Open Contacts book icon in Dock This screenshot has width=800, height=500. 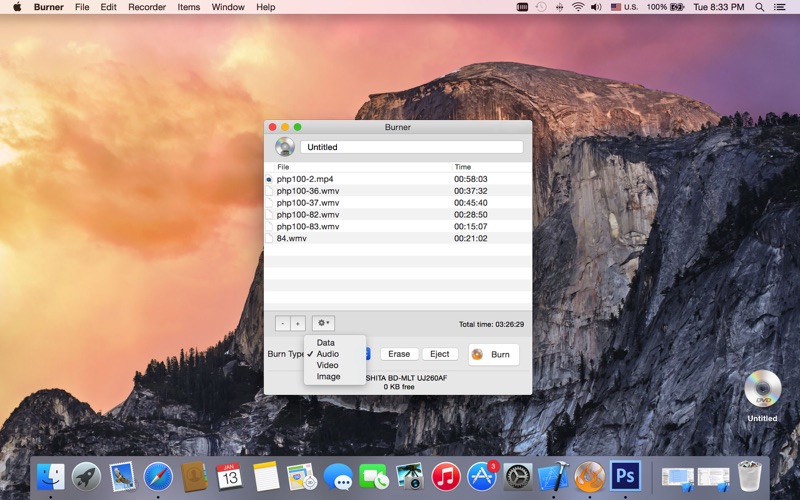194,477
